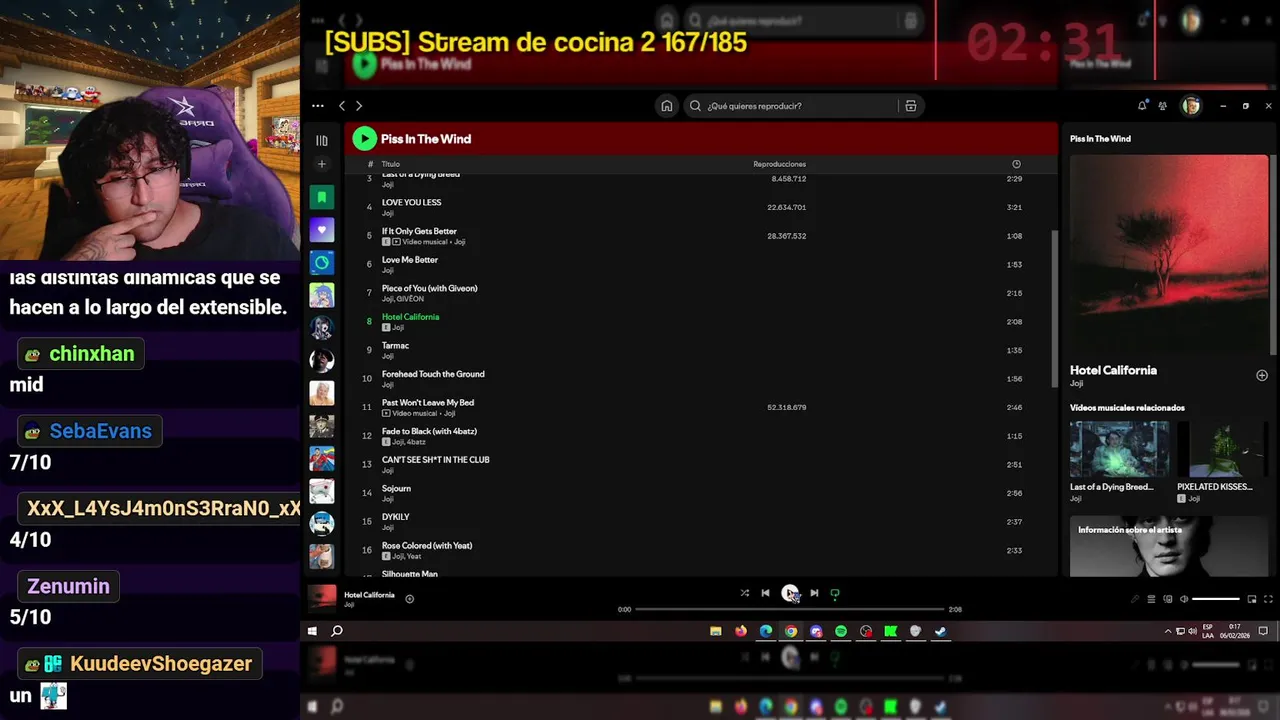Screen dimensions: 1280x720
Task: Sort tracks by the Reproducciones column header
Action: [x=779, y=164]
